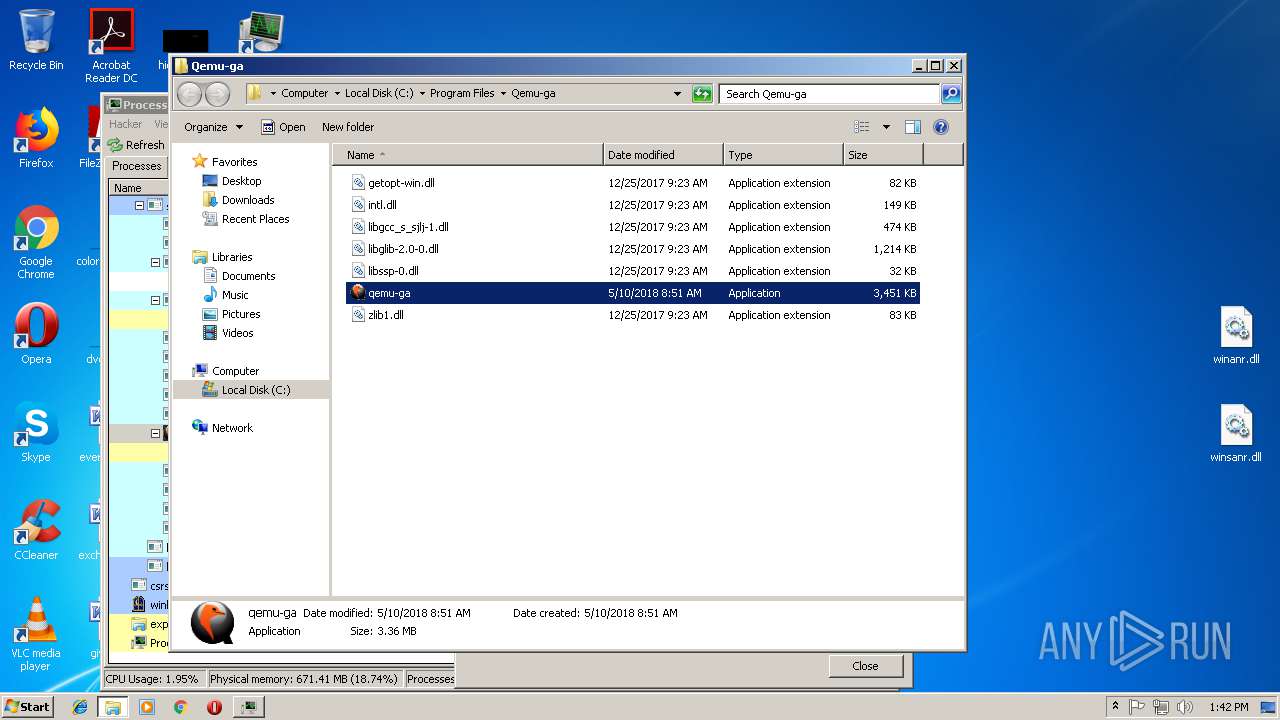This screenshot has width=1280, height=720.
Task: Select intl.dll file
Action: point(632,205)
